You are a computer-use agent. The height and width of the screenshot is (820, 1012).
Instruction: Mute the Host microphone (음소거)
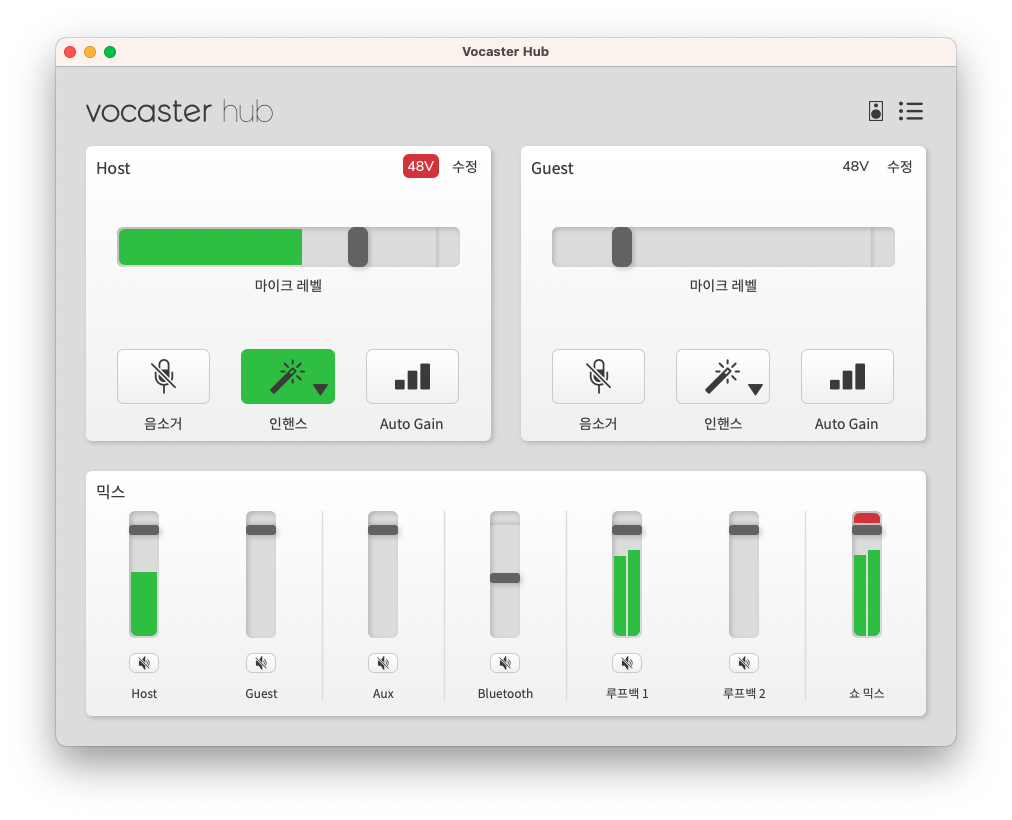(163, 377)
